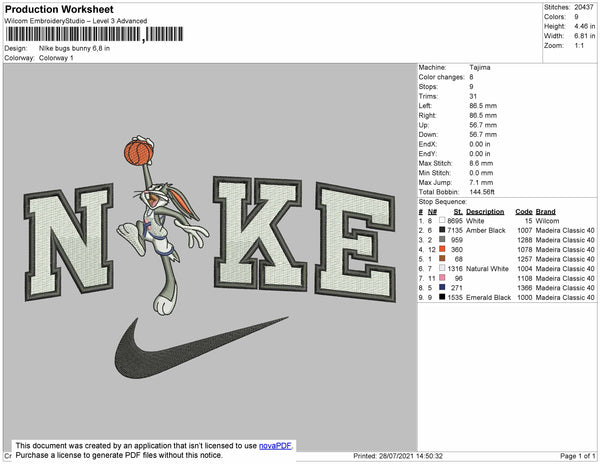The image size is (600, 464).
Task: Click code 1366 in the stop sequence
Action: [525, 288]
